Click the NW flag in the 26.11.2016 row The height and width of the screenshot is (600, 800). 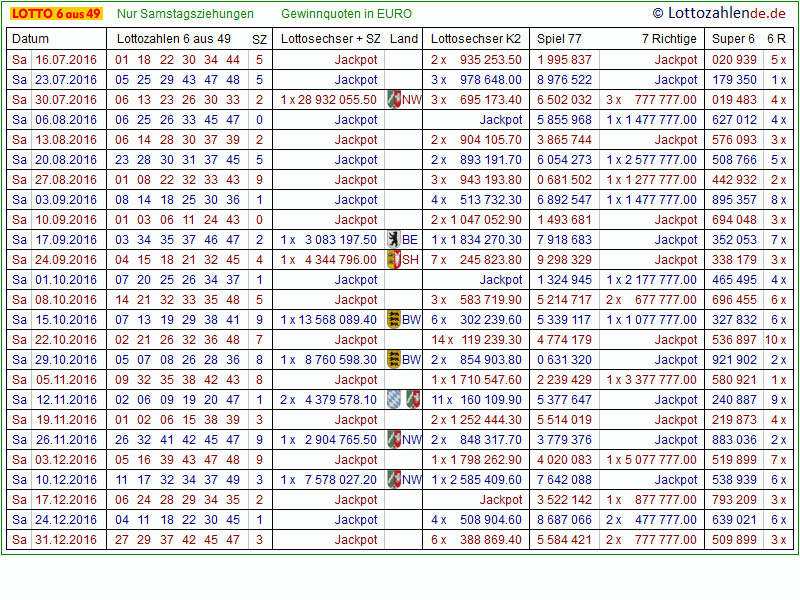394,439
